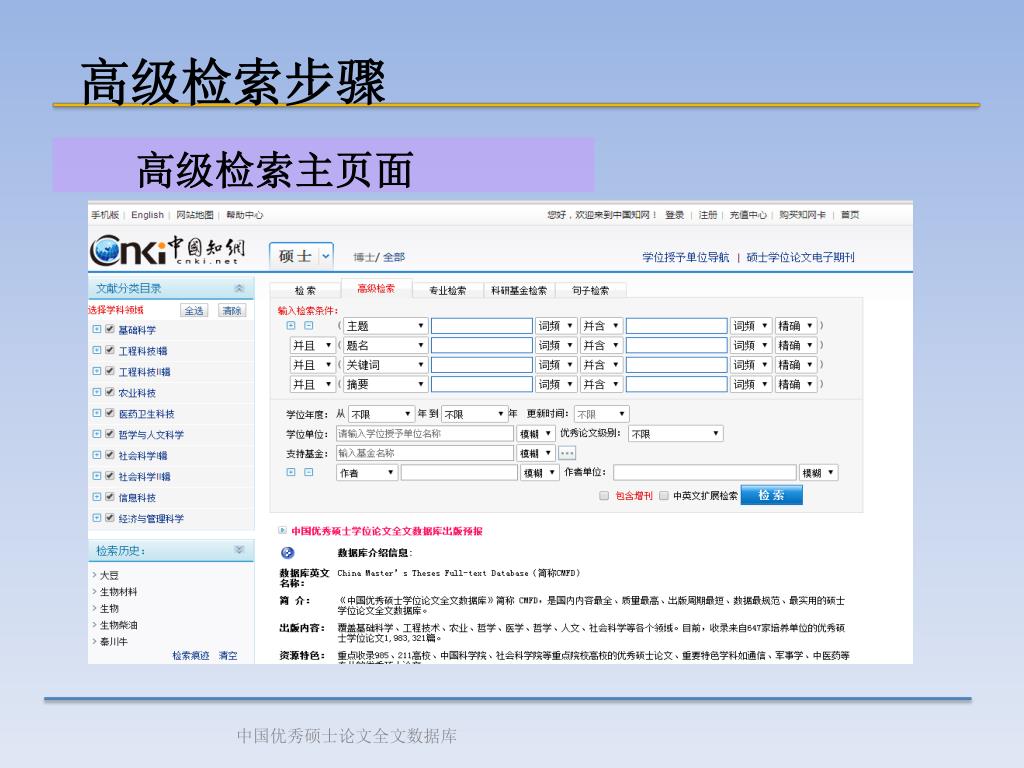Click the 注册 link in the top bar
The height and width of the screenshot is (768, 1024).
(708, 215)
